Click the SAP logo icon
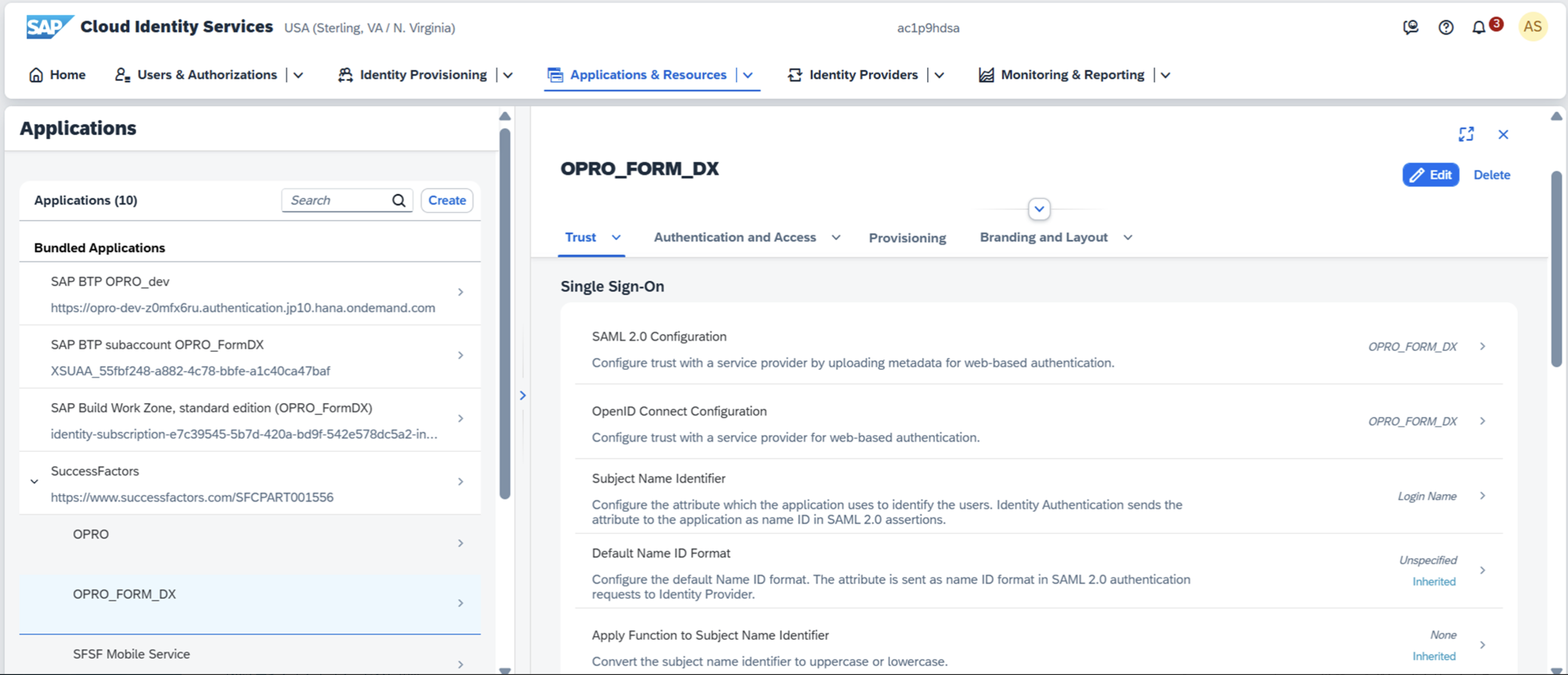The height and width of the screenshot is (675, 1568). pos(49,27)
